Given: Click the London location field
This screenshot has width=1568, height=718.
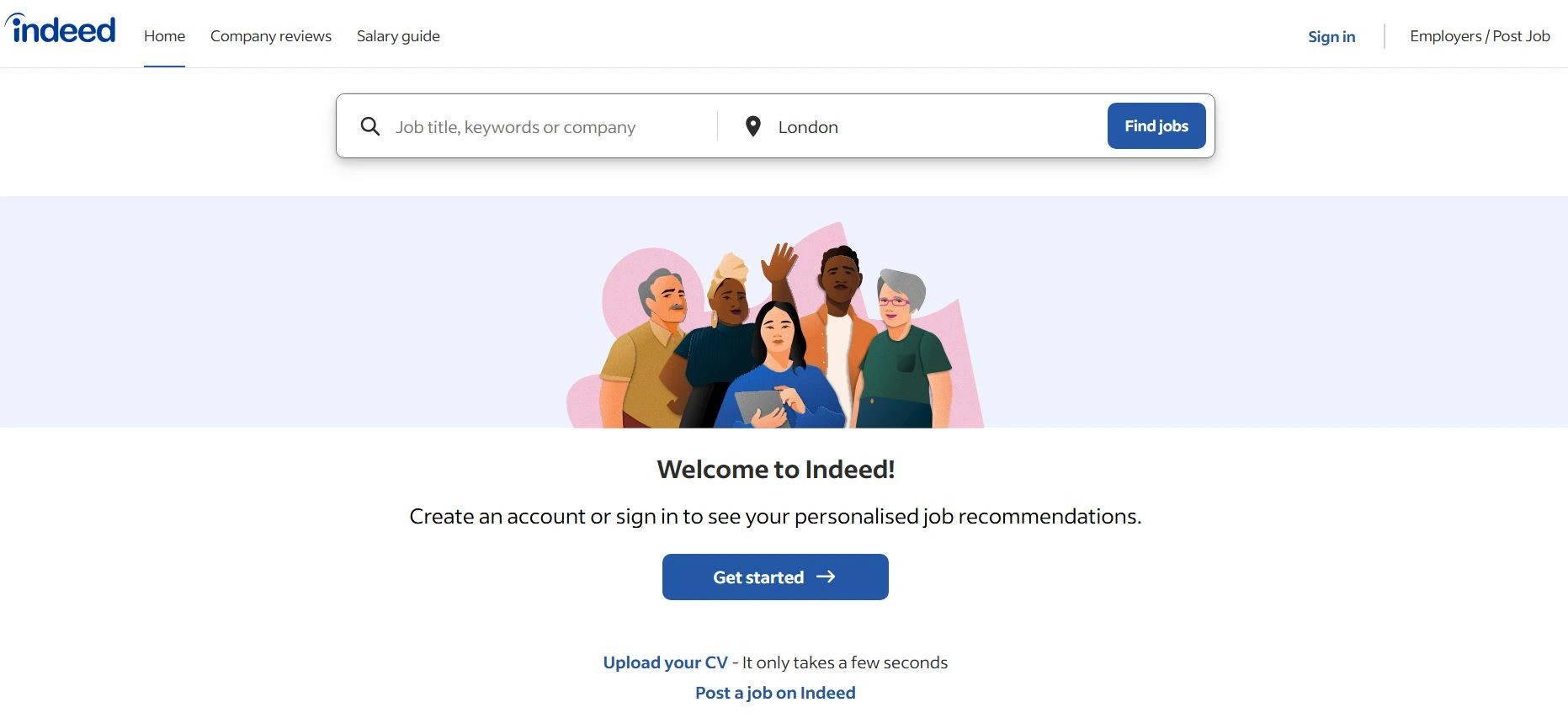Looking at the screenshot, I should point(926,127).
